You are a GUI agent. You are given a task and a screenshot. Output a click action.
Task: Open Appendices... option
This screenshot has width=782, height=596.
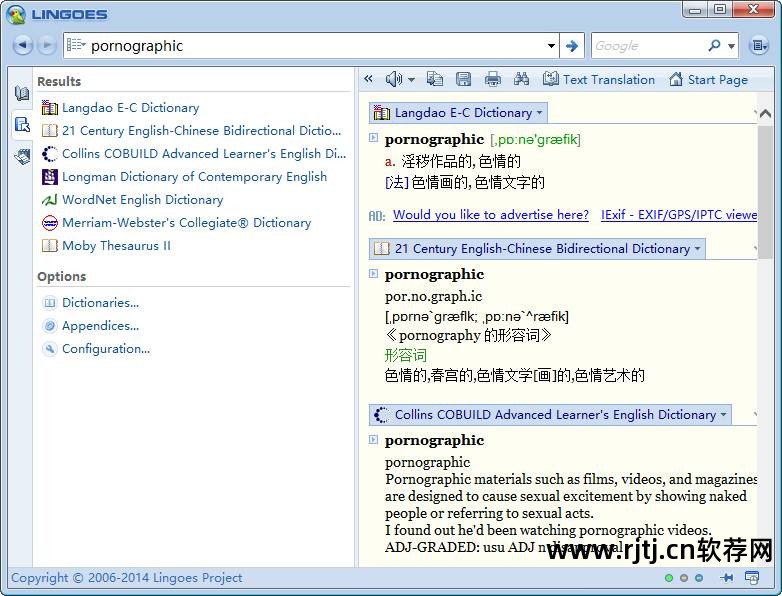100,326
